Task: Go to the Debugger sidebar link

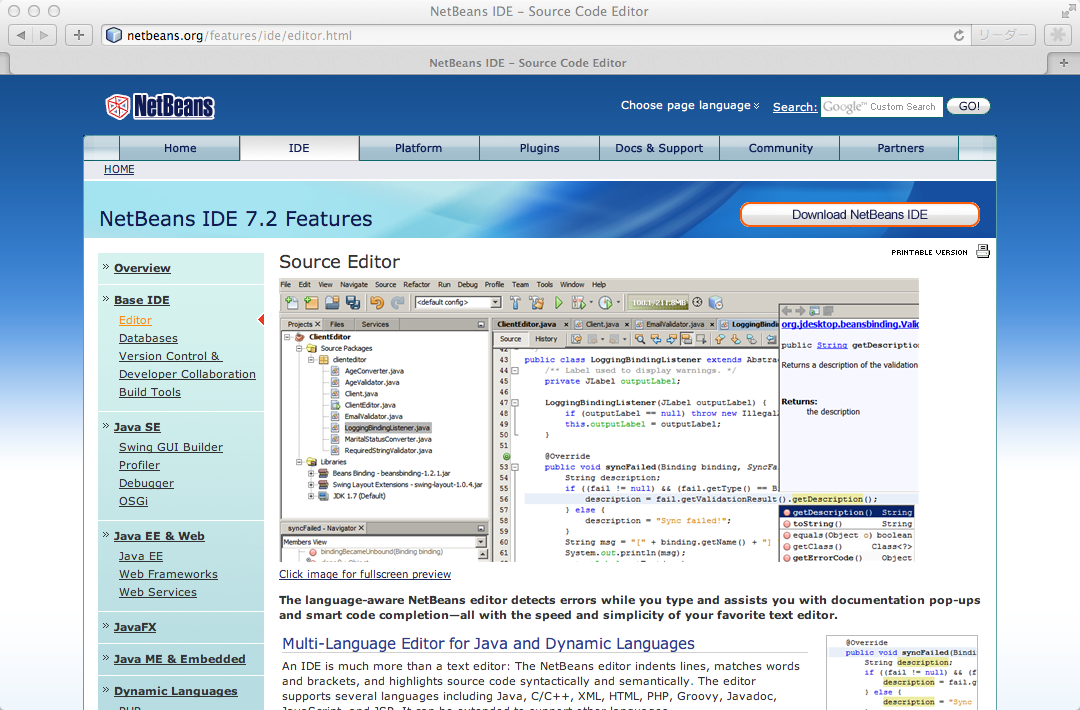Action: pyautogui.click(x=146, y=483)
